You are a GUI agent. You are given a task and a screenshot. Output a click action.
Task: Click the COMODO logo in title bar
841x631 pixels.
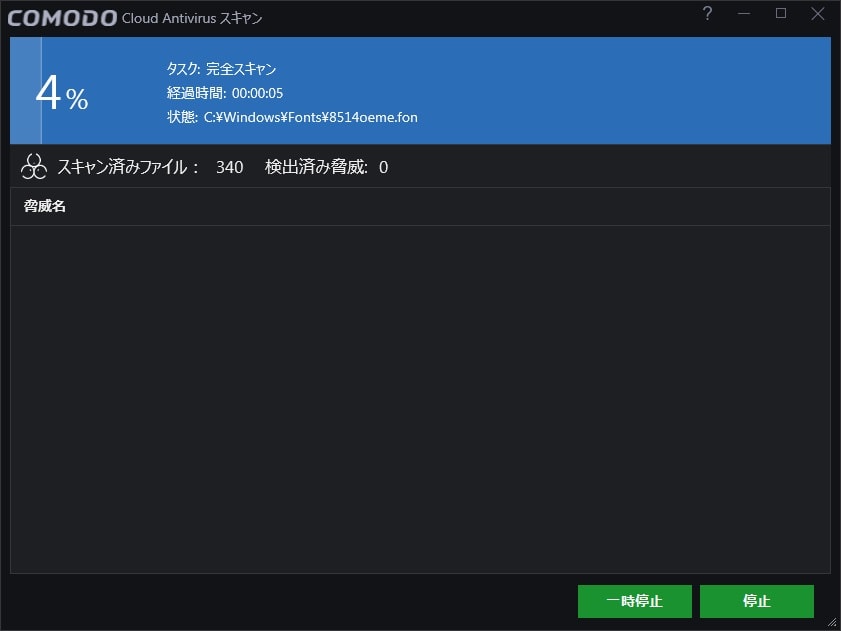pos(62,18)
